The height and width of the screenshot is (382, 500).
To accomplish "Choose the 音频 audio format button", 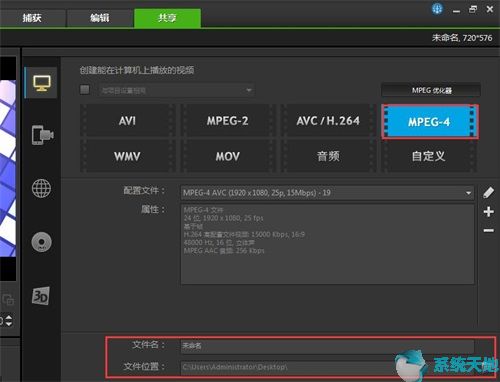I will point(328,156).
